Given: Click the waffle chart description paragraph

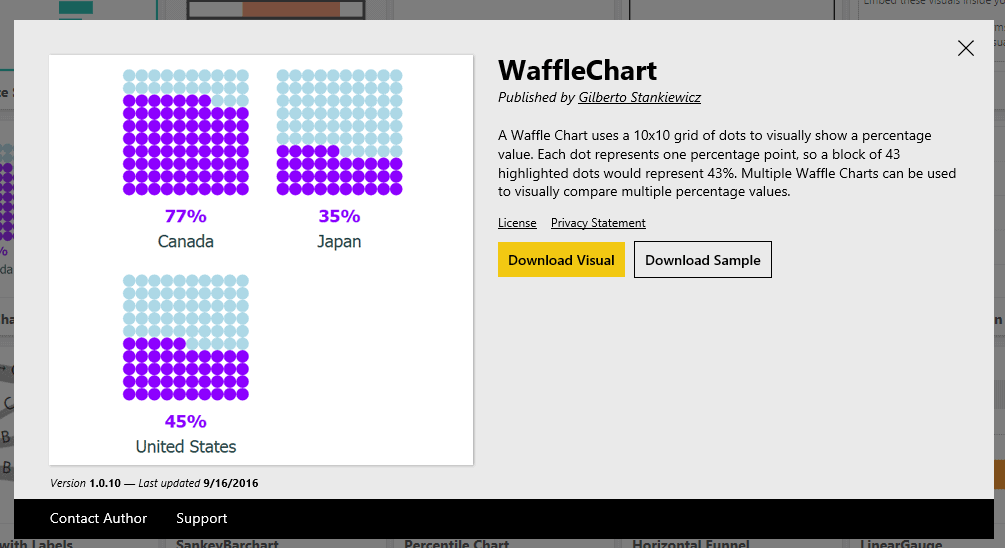Looking at the screenshot, I should point(727,163).
